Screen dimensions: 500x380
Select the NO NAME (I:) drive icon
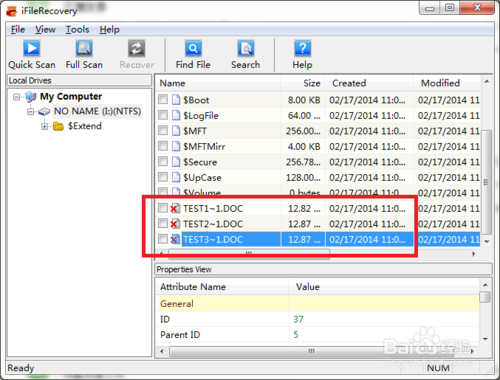point(44,111)
